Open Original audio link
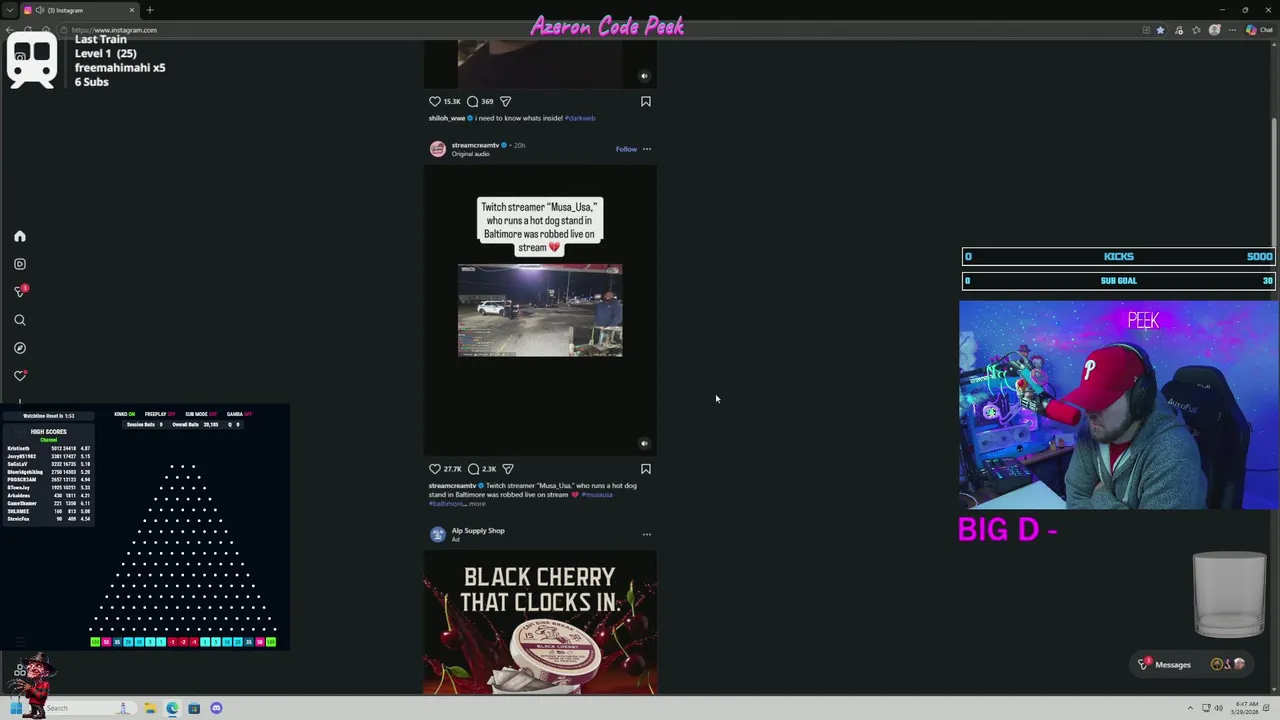 coord(471,154)
